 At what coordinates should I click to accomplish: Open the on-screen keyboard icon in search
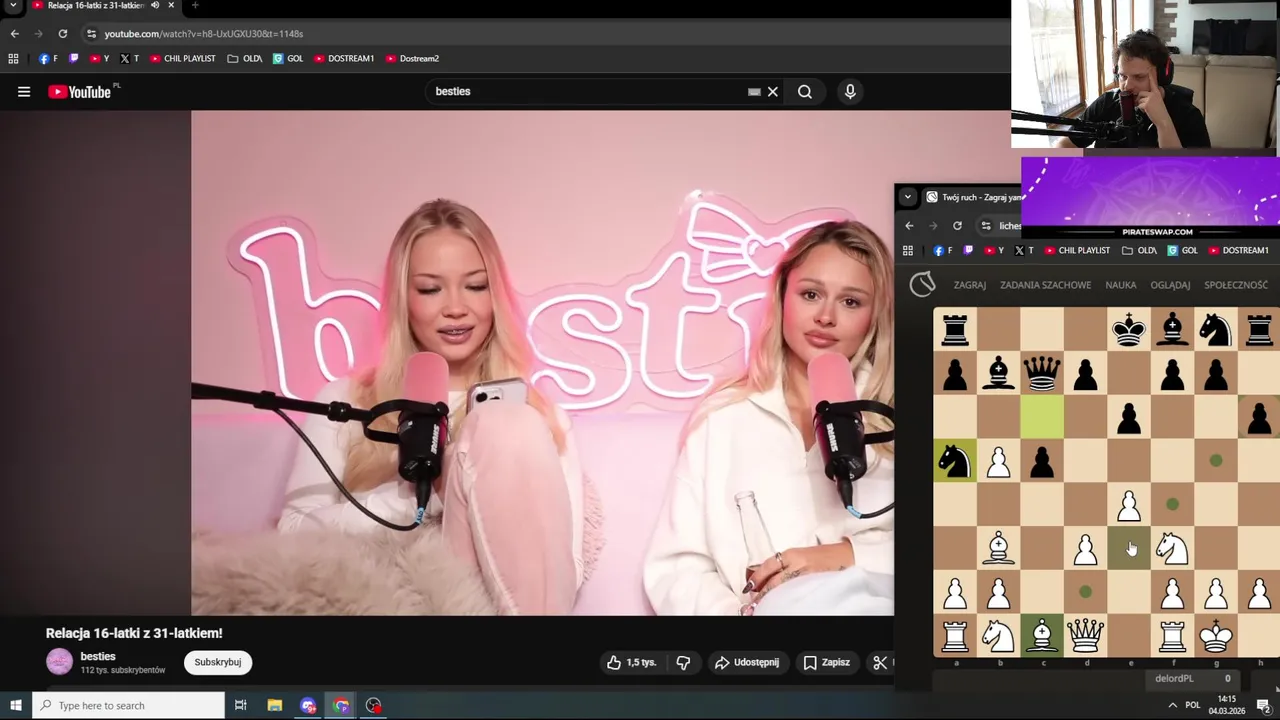[754, 92]
